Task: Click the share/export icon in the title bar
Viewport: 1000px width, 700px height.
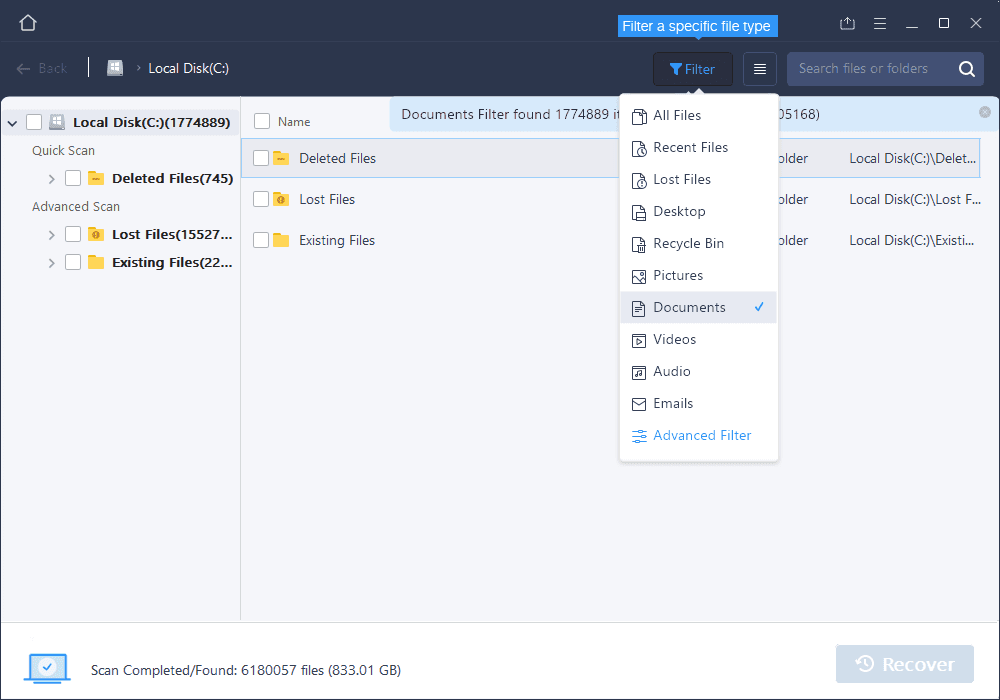Action: click(x=847, y=22)
